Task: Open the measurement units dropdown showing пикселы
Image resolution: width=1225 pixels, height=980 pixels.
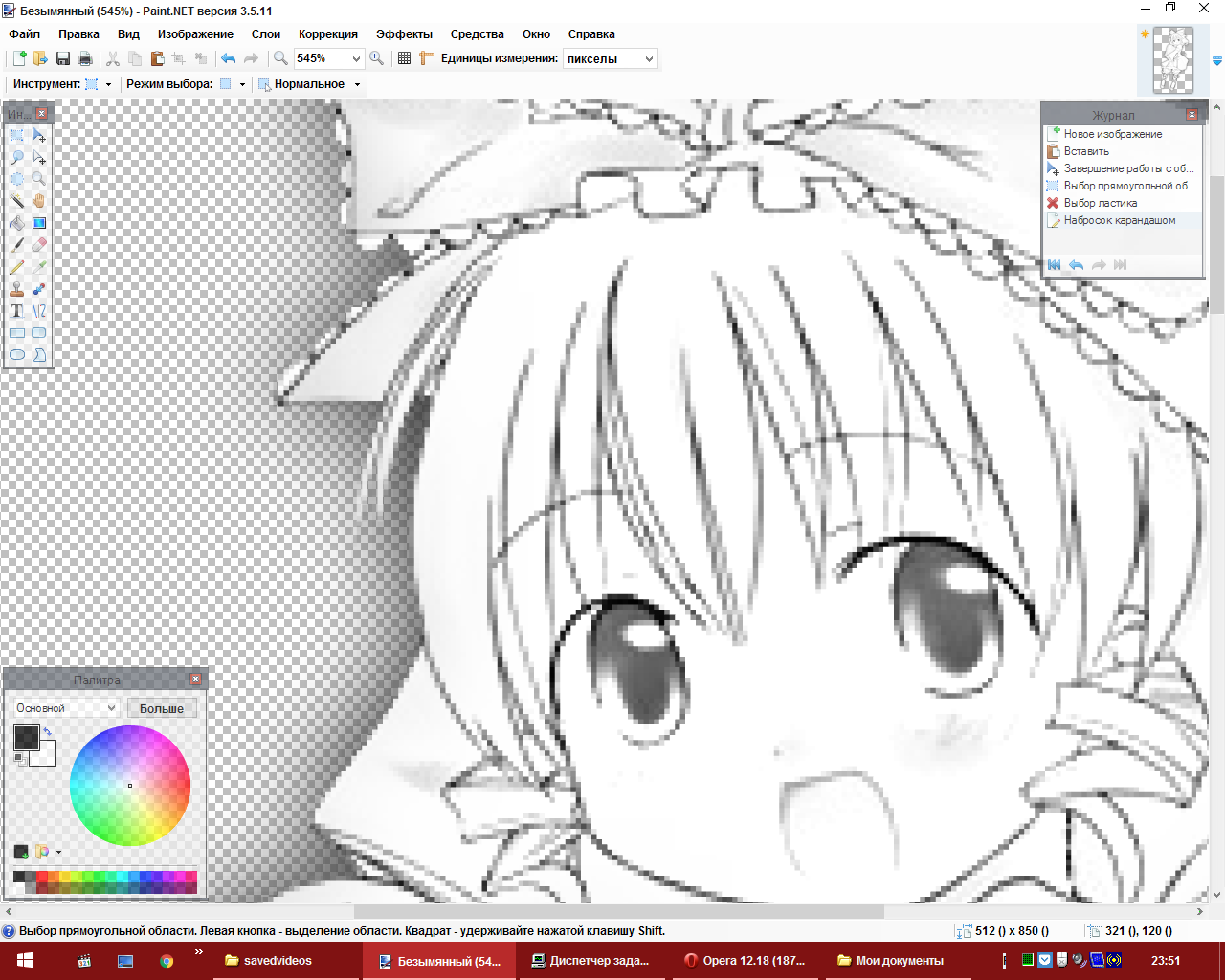Action: [649, 59]
